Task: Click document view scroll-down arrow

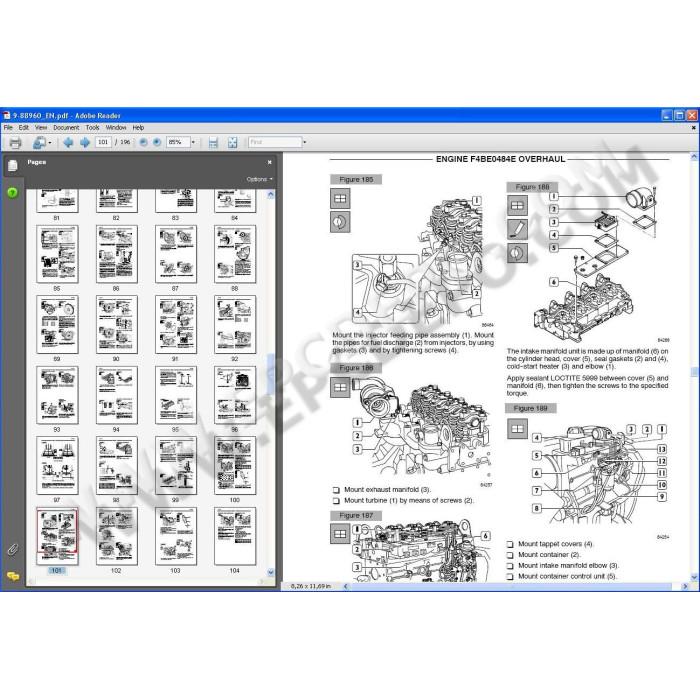Action: (x=694, y=577)
